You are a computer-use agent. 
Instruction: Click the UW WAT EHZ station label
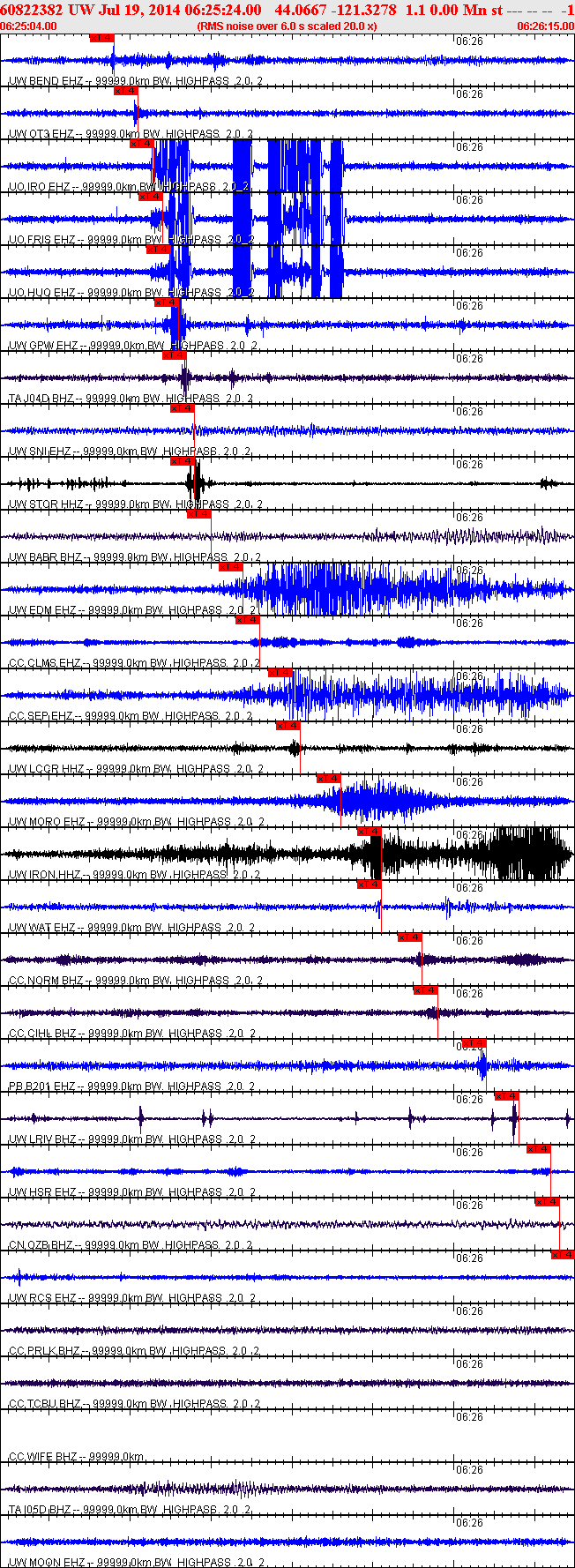coord(132,928)
